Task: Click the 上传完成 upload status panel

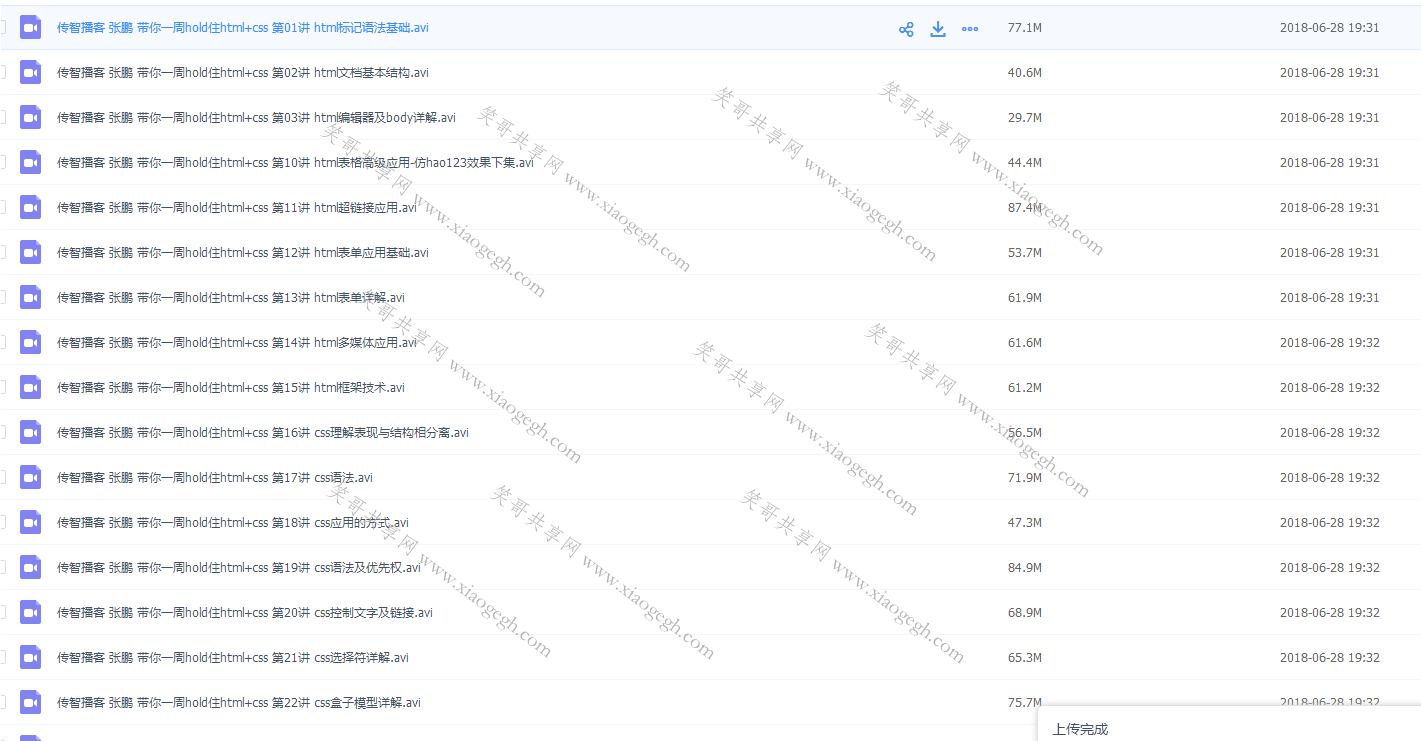Action: coord(1229,724)
